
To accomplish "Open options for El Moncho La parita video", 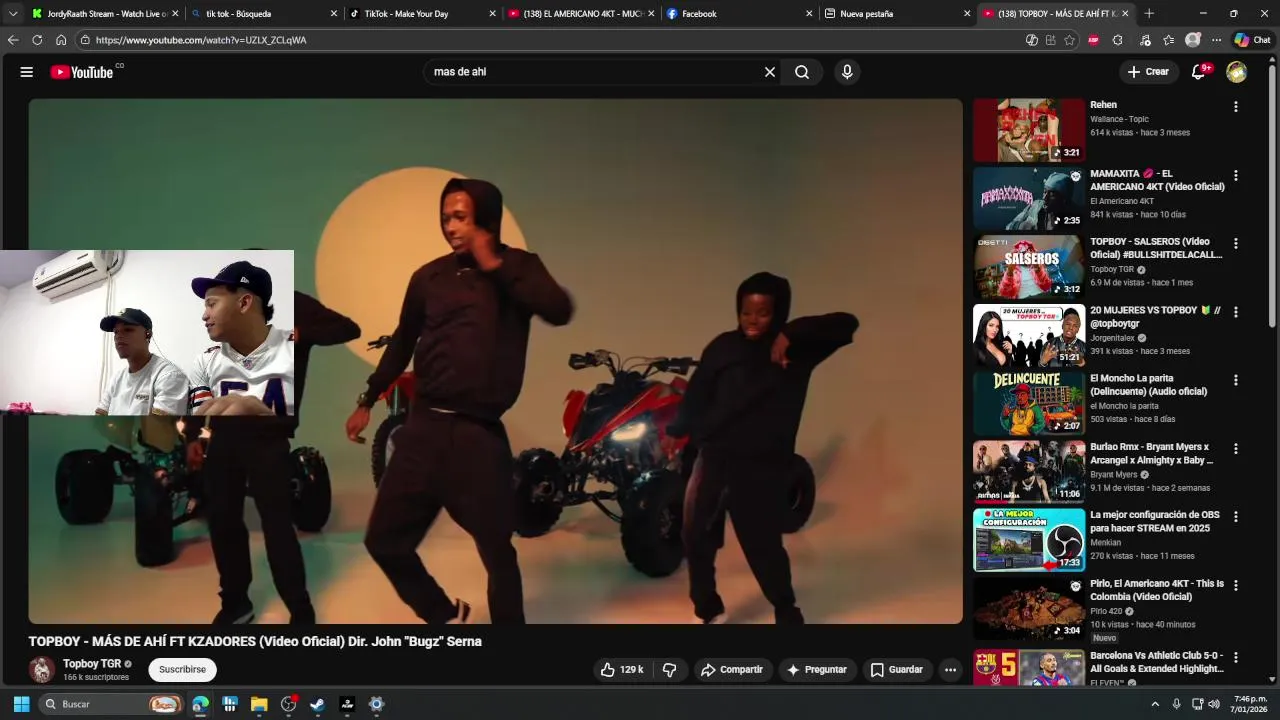I will [x=1235, y=380].
